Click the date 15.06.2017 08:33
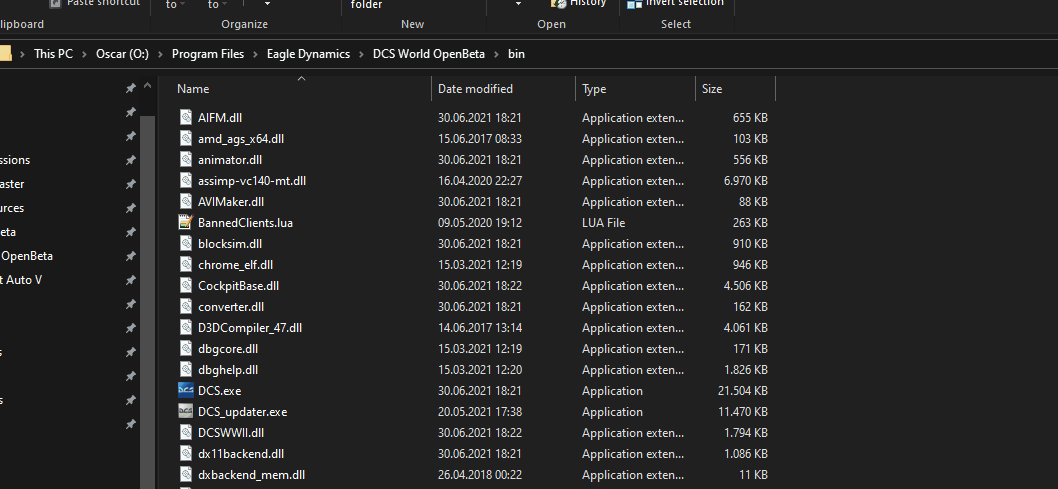Screen dimensions: 1058x489 (480, 139)
